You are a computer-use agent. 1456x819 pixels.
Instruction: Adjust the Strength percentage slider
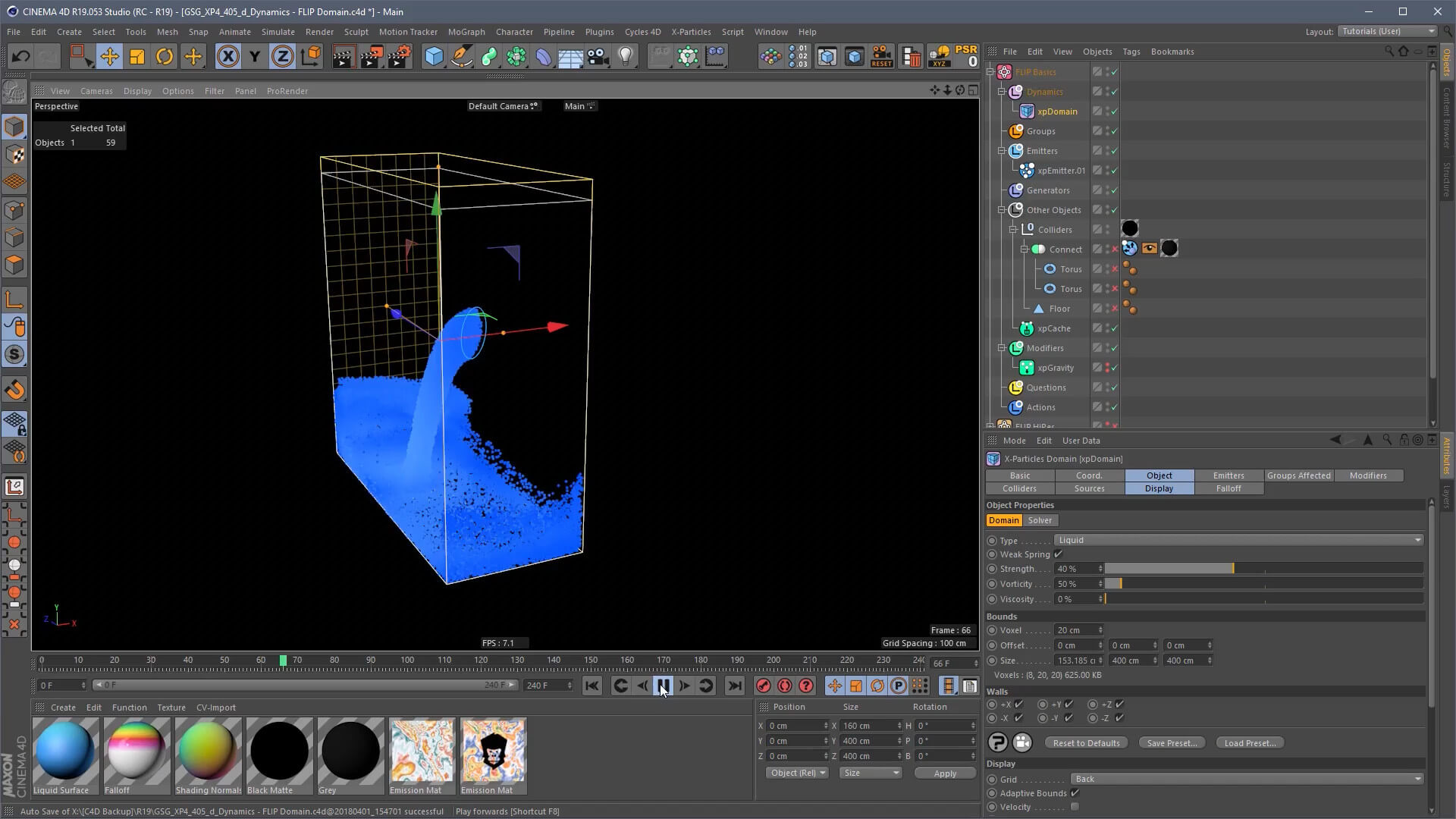tap(1233, 569)
